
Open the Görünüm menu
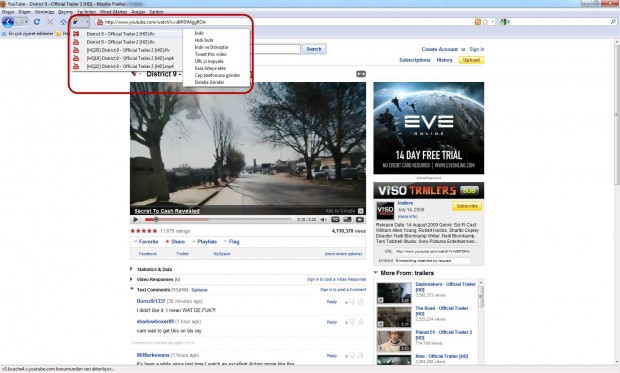(x=44, y=12)
